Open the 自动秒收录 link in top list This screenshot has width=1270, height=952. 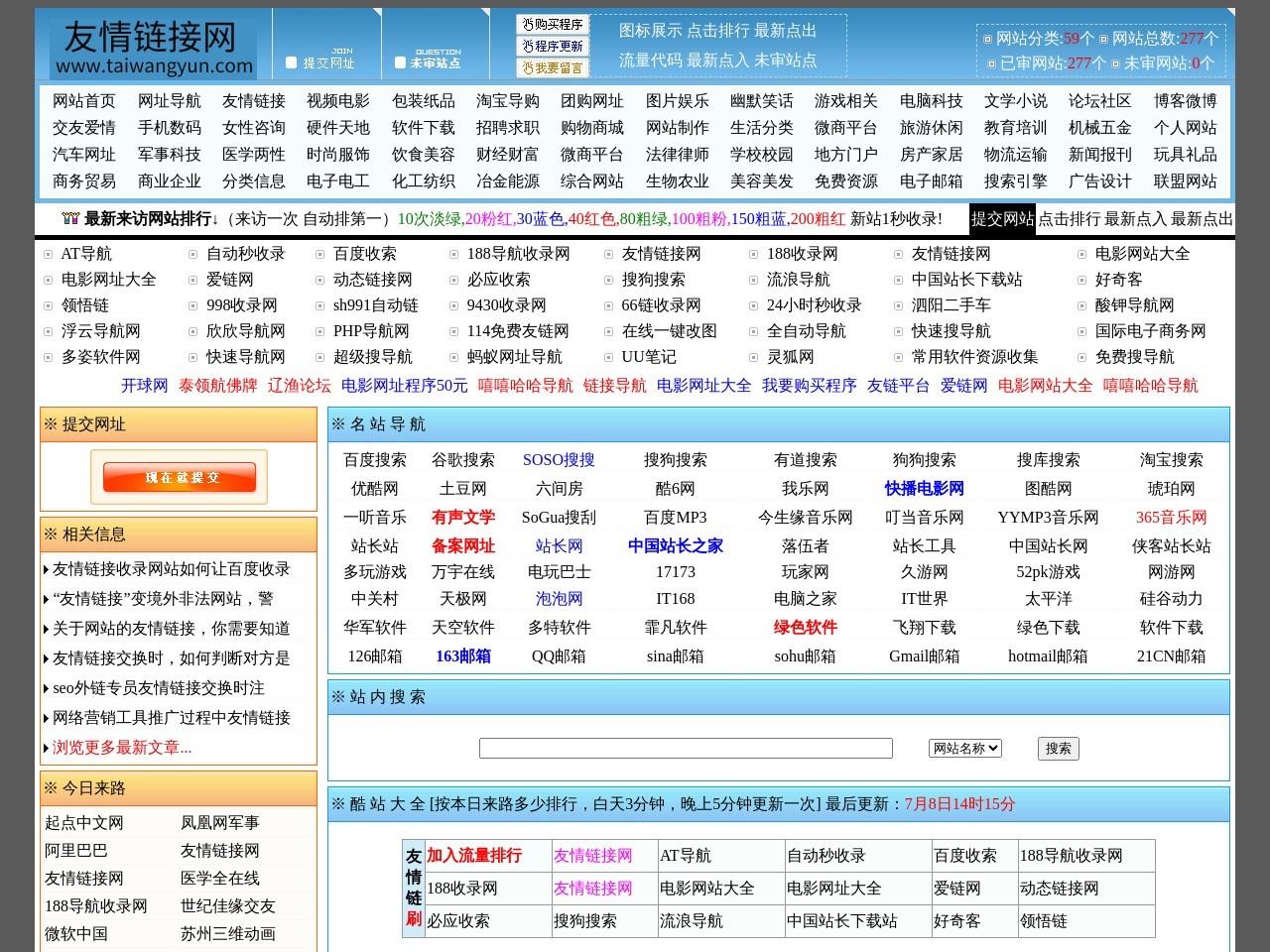click(246, 254)
